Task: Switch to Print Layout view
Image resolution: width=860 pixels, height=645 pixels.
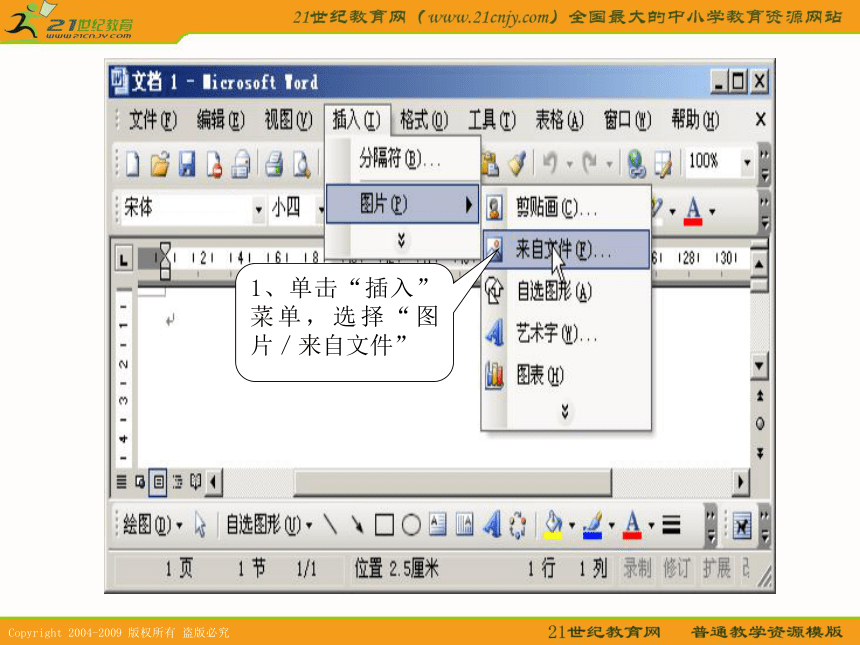Action: click(159, 482)
